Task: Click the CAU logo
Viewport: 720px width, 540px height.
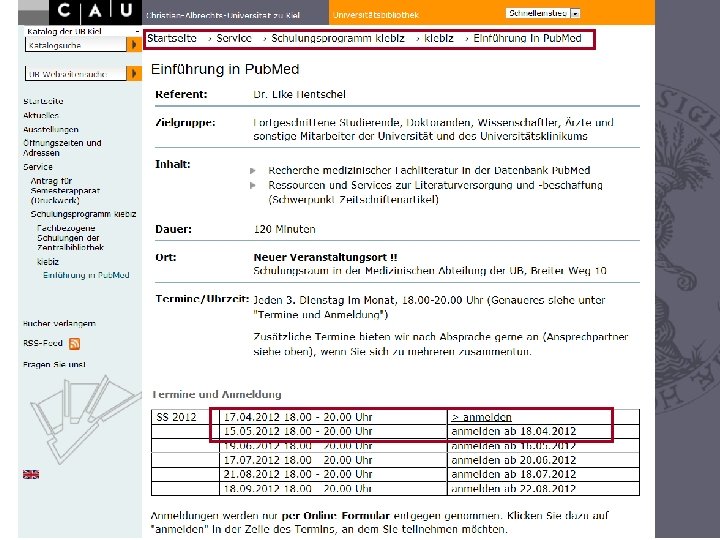Action: pos(95,12)
